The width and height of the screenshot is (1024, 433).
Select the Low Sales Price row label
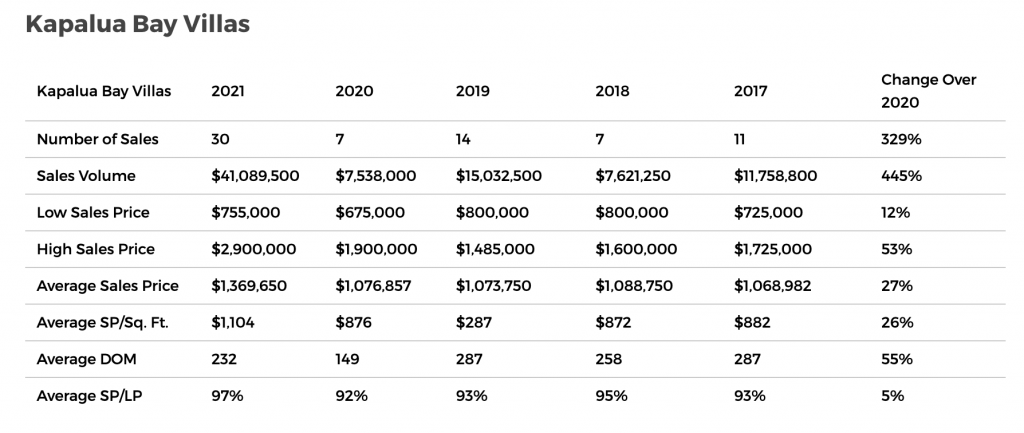click(x=93, y=212)
